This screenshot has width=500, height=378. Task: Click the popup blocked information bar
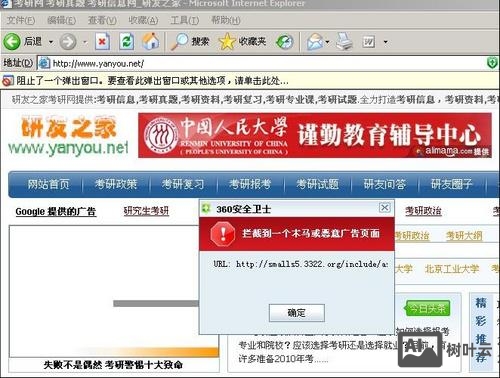pyautogui.click(x=250, y=80)
